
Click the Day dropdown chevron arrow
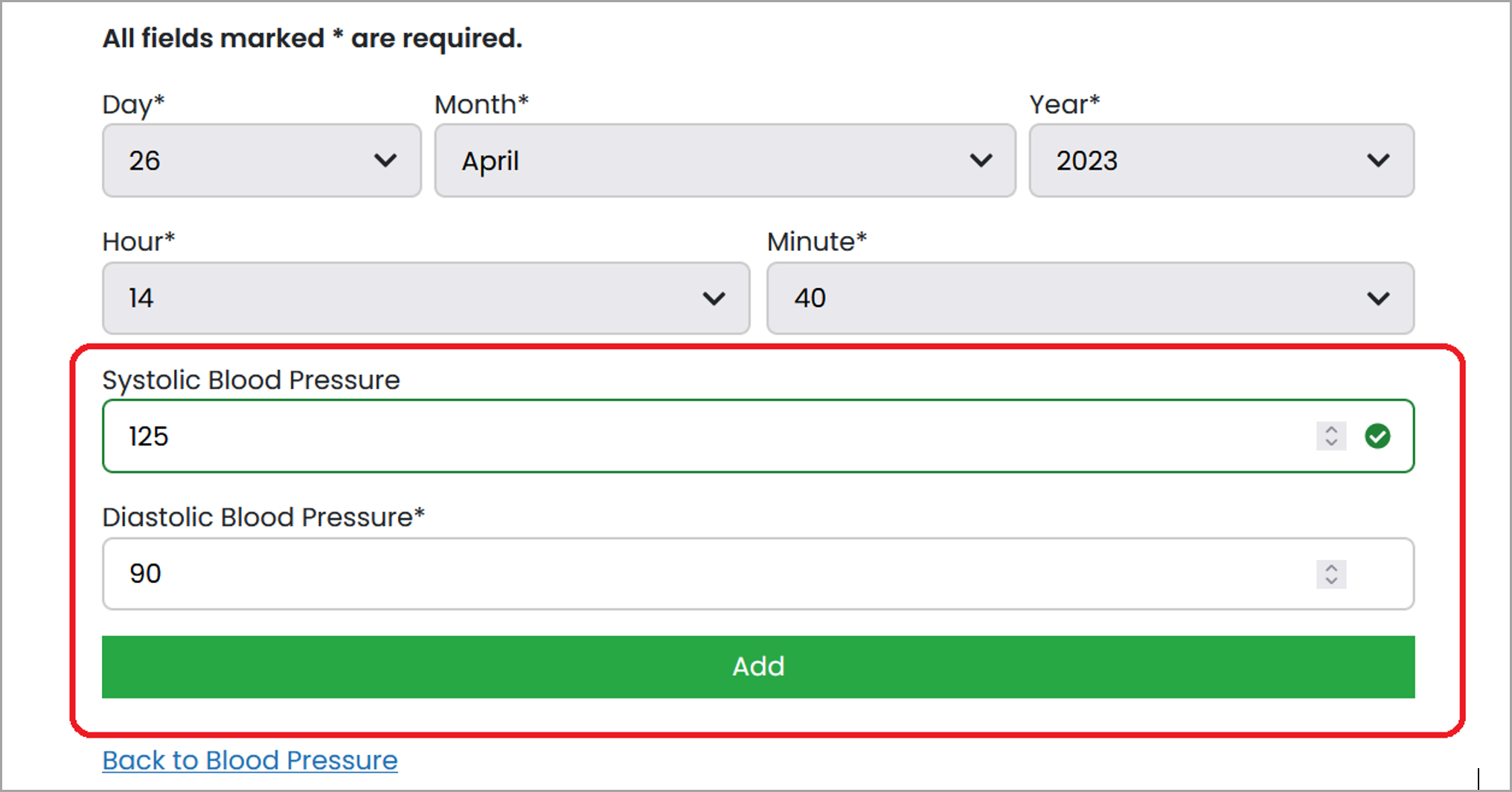click(x=385, y=161)
